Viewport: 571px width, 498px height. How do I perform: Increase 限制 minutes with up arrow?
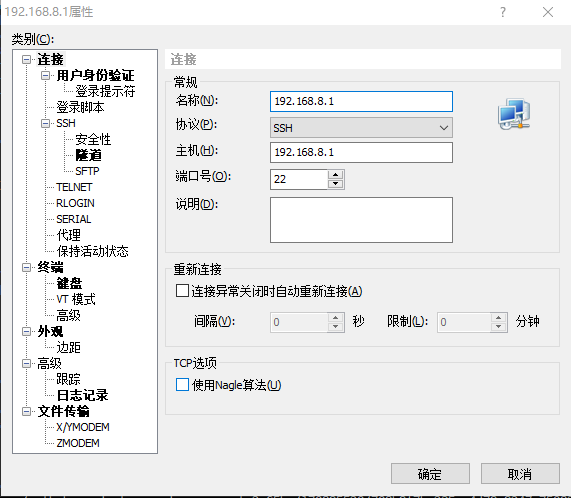498,317
